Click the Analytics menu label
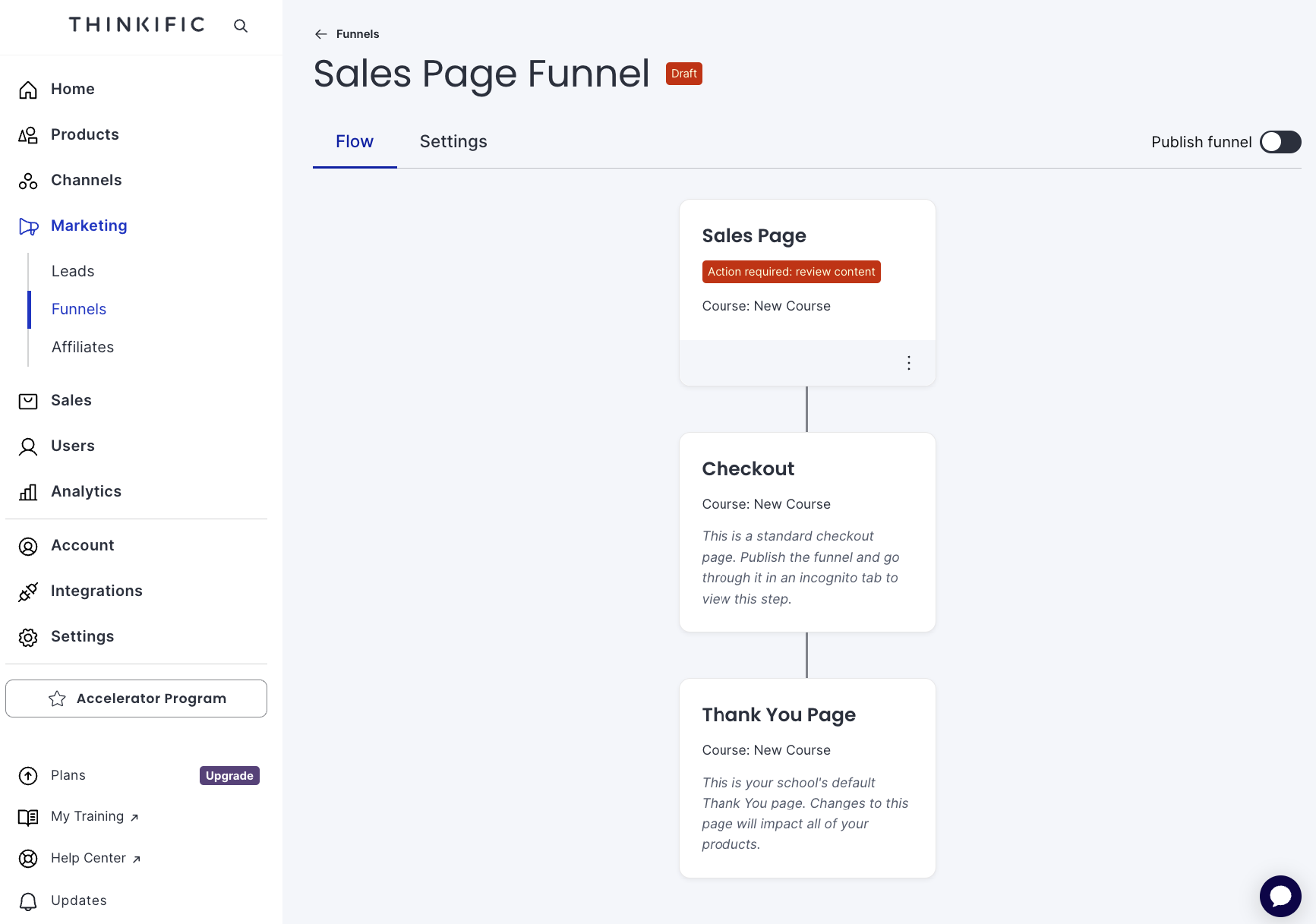This screenshot has height=924, width=1316. point(87,491)
